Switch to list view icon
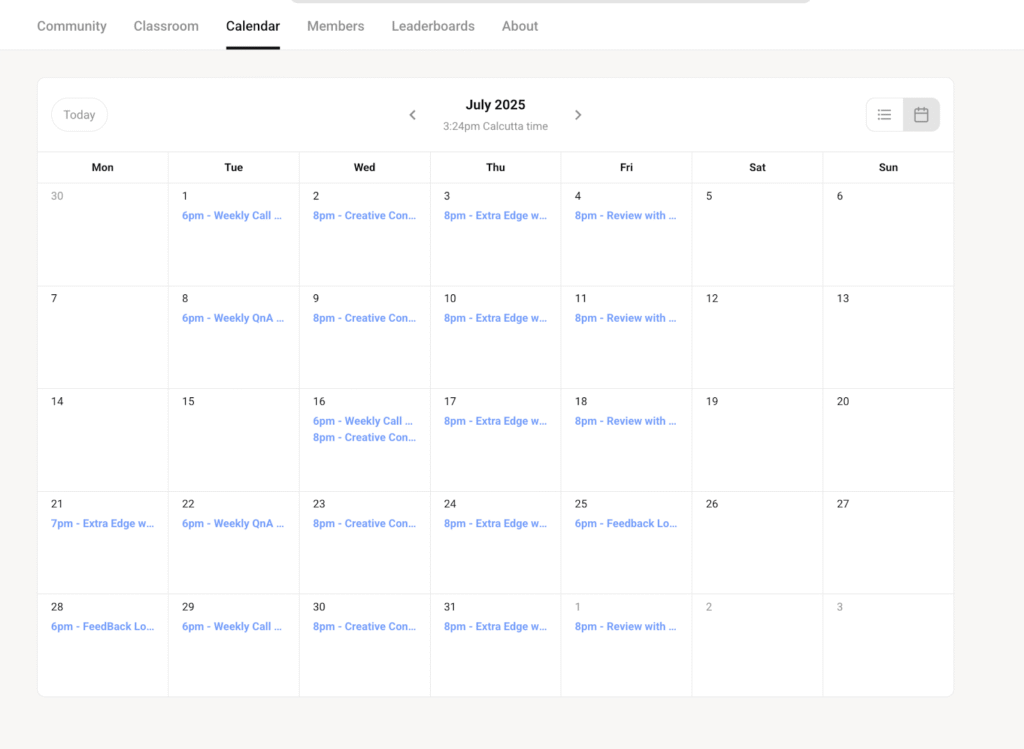Image resolution: width=1024 pixels, height=749 pixels. pyautogui.click(x=884, y=115)
